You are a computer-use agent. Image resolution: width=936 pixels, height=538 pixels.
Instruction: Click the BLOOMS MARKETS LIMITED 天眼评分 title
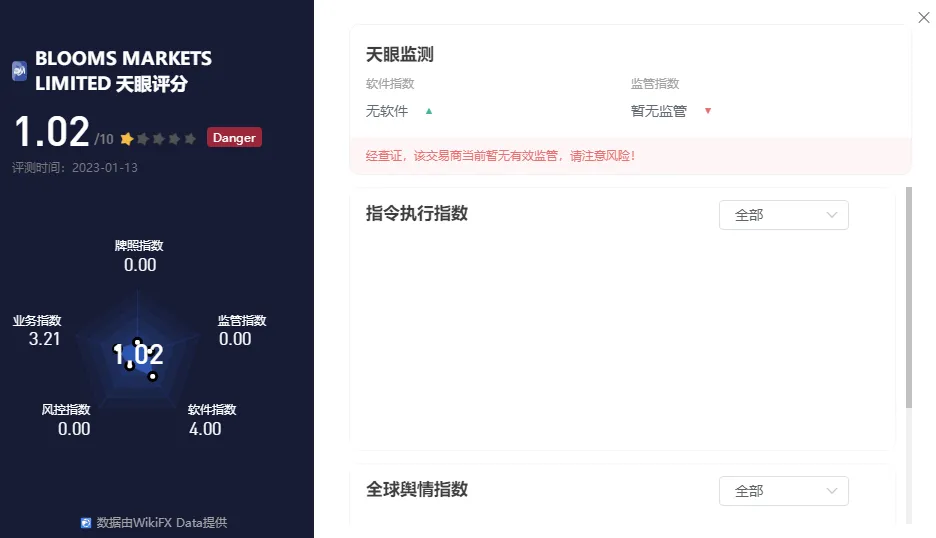(123, 71)
